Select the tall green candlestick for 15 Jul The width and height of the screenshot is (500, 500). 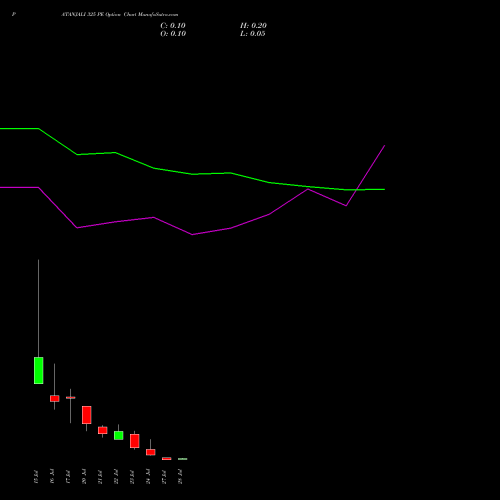pyautogui.click(x=39, y=370)
